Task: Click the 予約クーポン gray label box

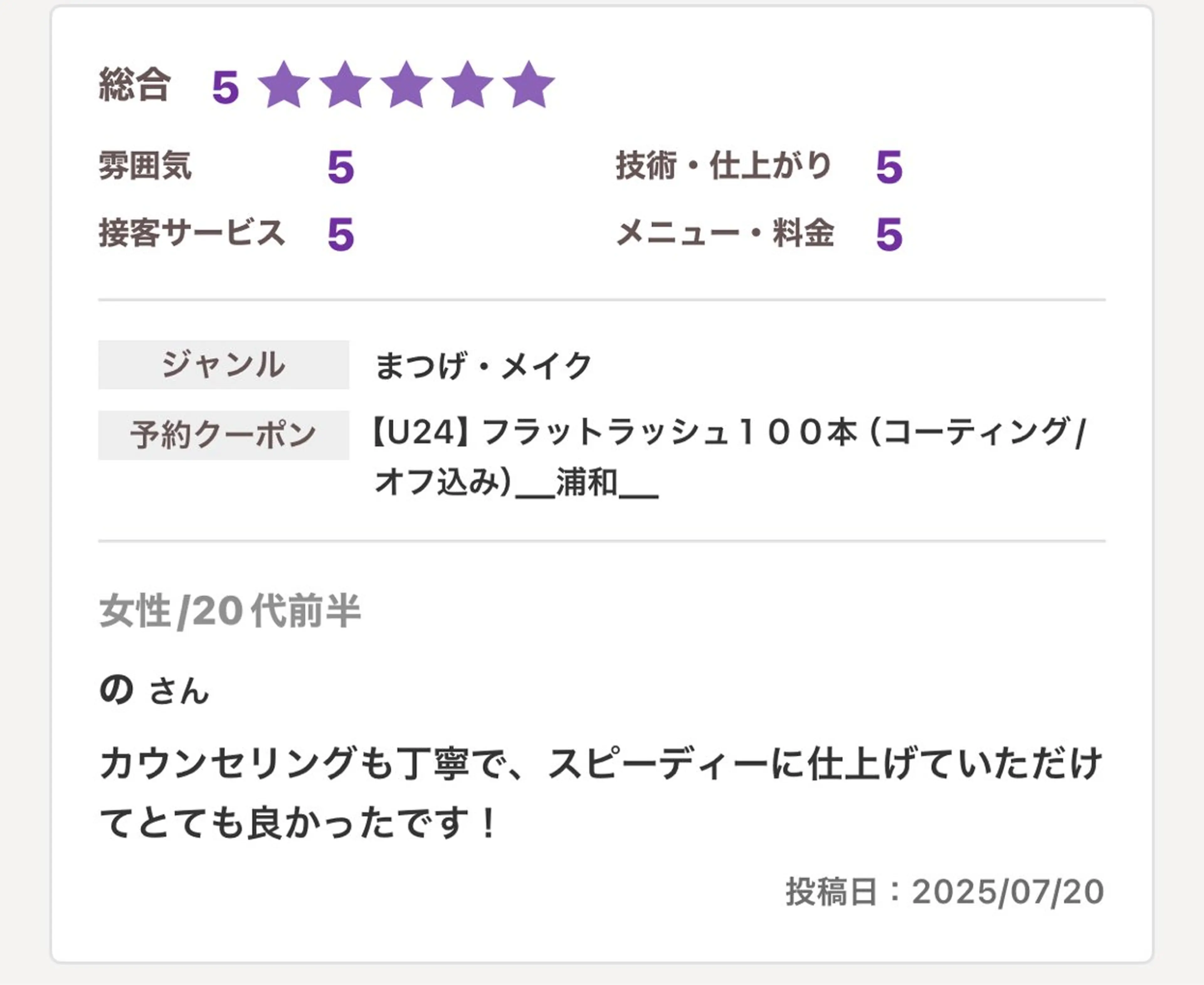Action: coord(224,435)
